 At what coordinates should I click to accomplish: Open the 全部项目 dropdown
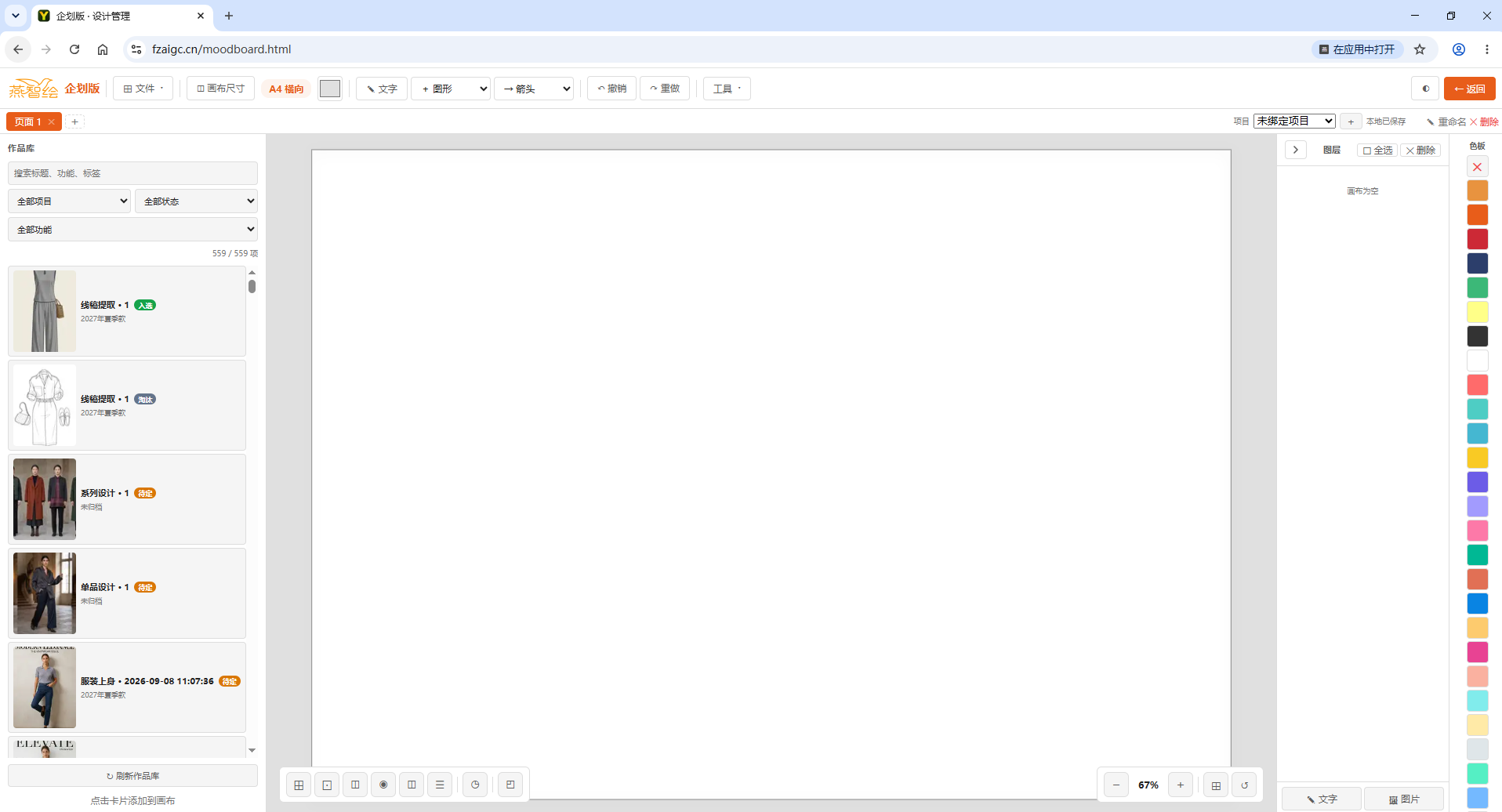pos(69,201)
